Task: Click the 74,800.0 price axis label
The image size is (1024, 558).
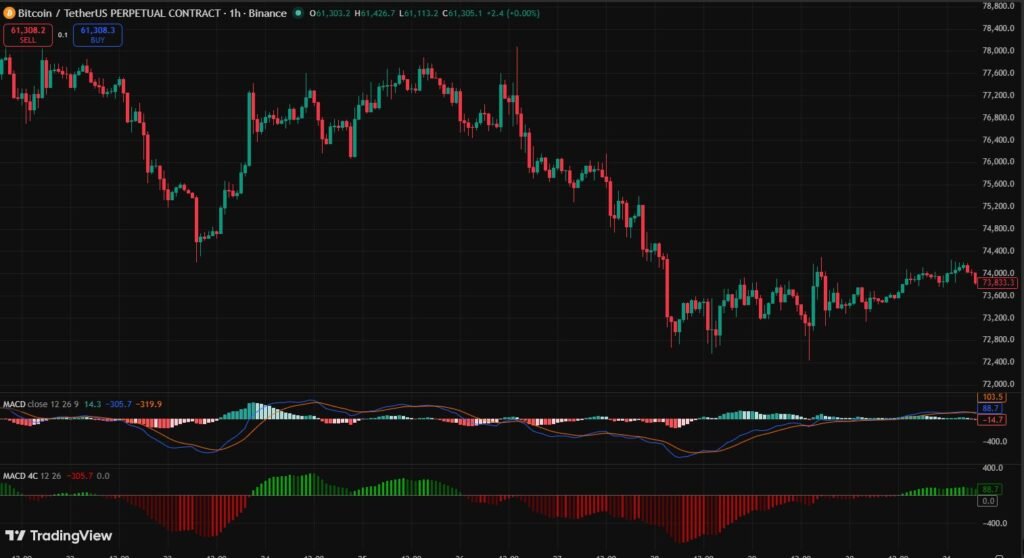Action: (998, 229)
